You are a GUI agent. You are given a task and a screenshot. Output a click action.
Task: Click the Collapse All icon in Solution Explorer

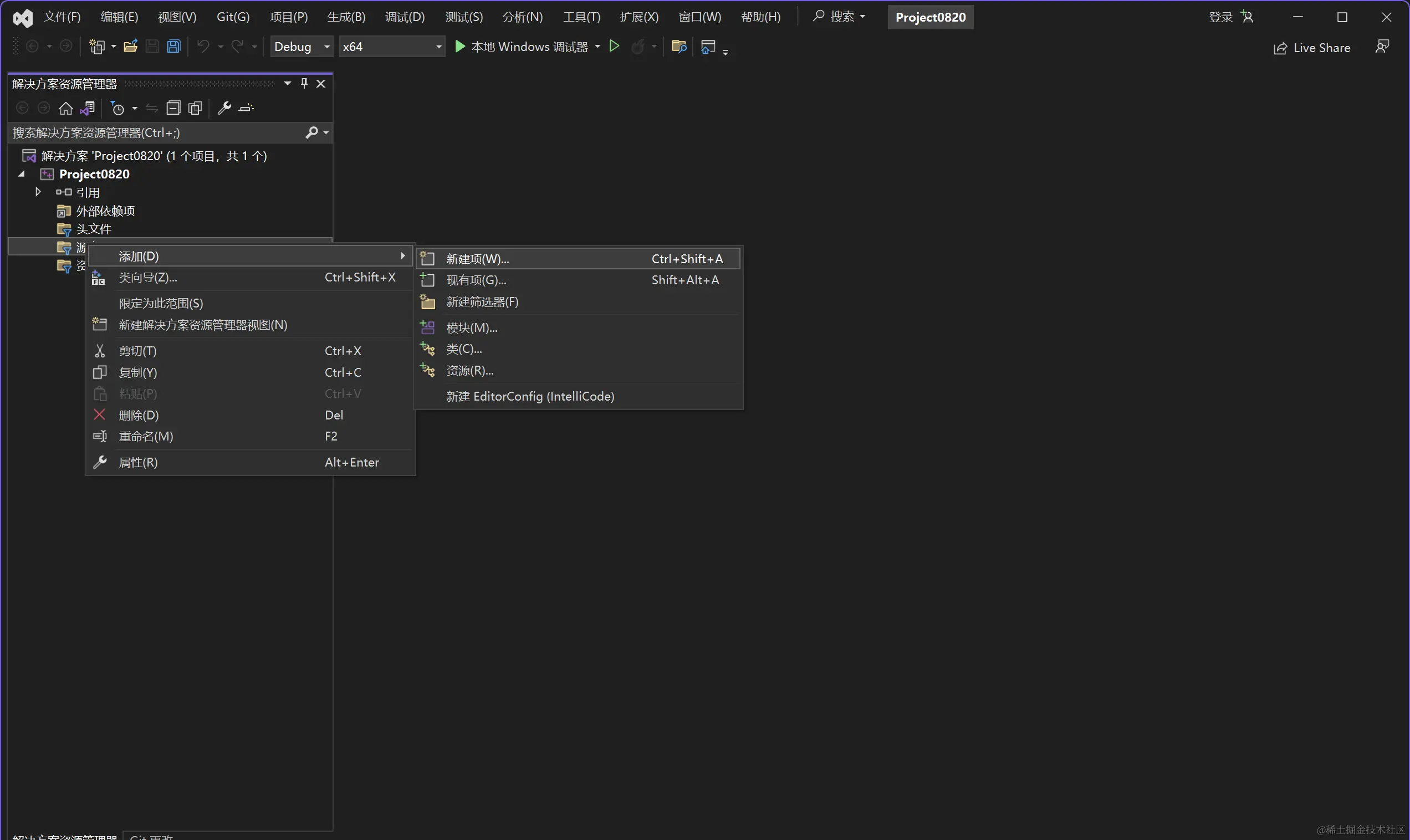point(173,108)
